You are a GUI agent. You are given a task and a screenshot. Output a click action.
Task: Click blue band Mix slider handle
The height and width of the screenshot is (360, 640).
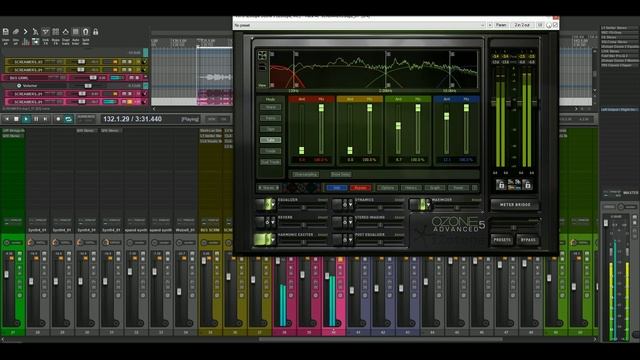pyautogui.click(x=466, y=108)
